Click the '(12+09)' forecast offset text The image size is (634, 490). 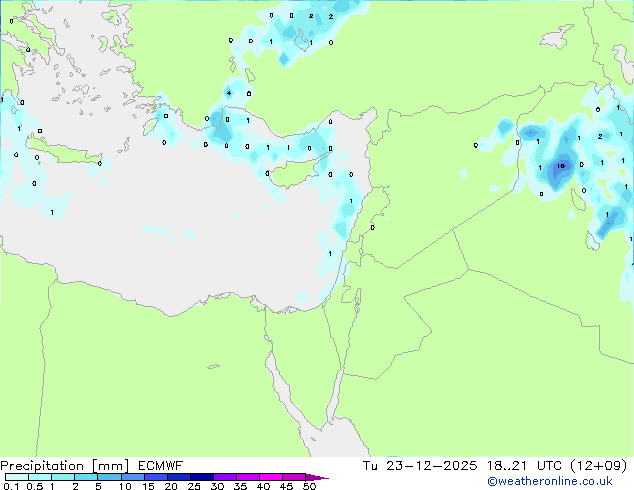point(598,466)
